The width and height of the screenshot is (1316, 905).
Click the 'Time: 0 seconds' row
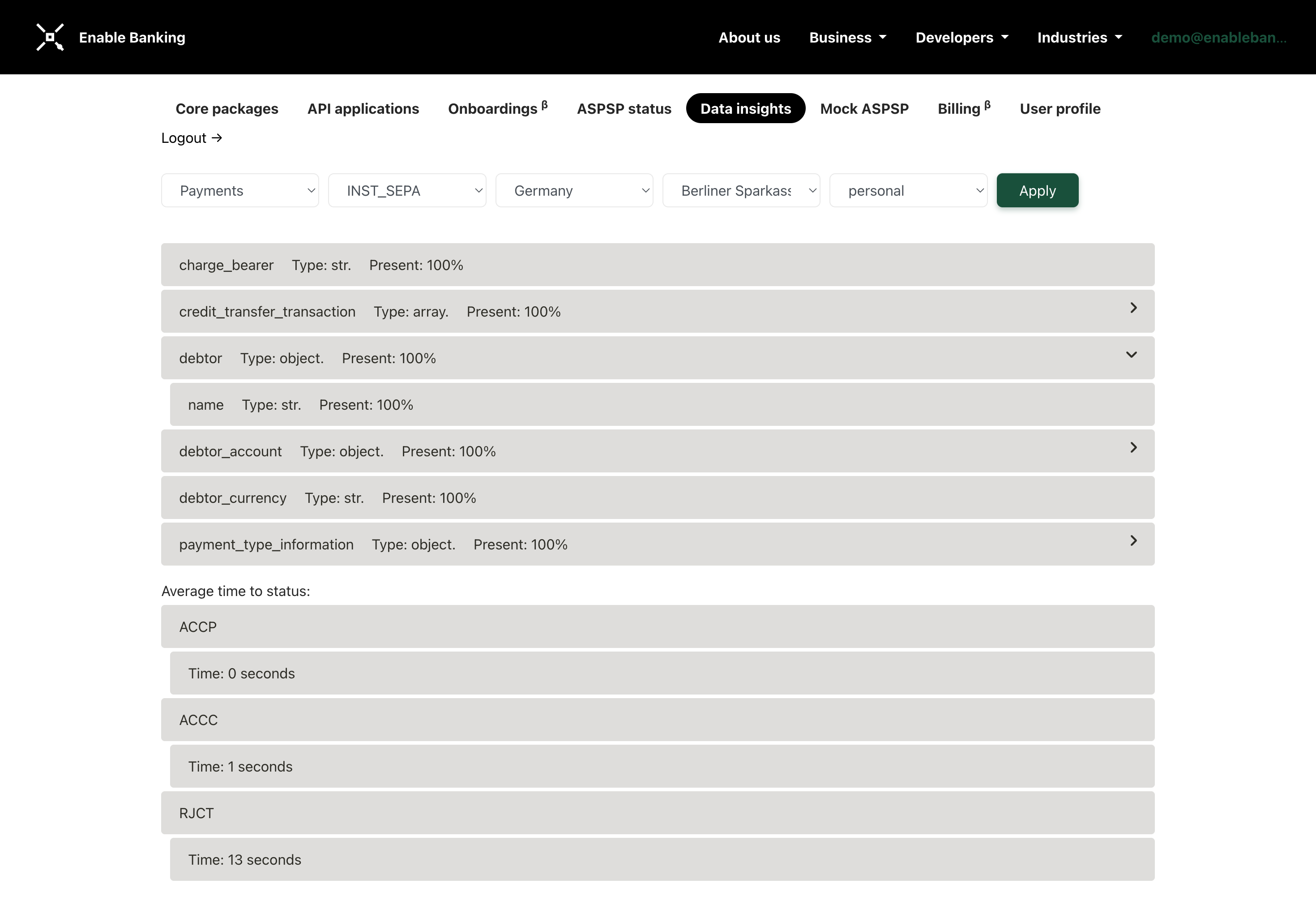(x=662, y=673)
